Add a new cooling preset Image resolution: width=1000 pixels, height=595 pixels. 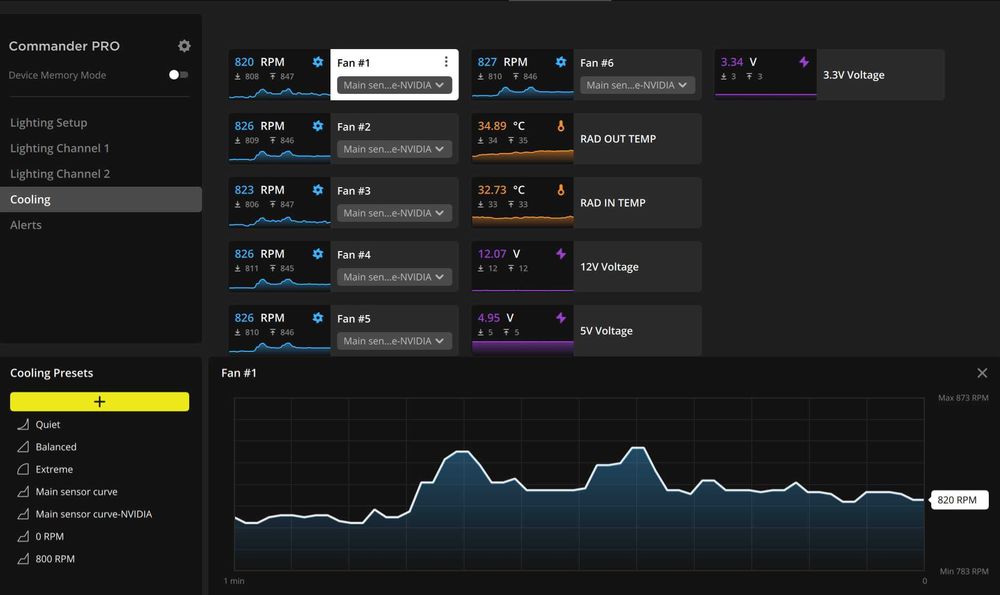(99, 402)
